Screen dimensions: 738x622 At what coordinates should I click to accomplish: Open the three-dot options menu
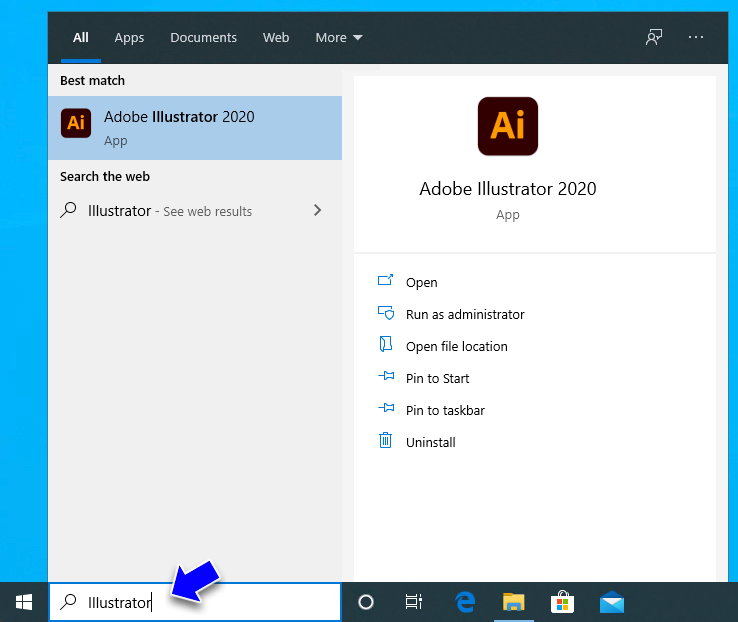point(696,37)
